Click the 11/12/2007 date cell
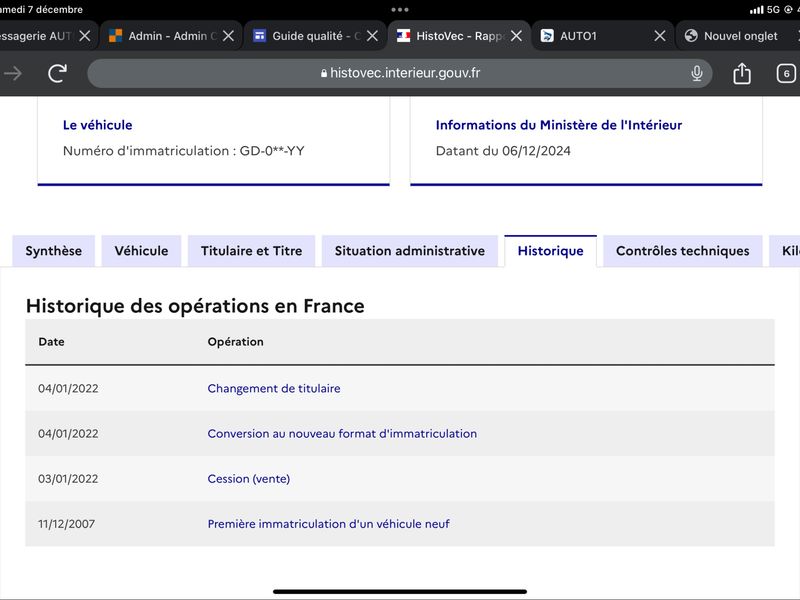The width and height of the screenshot is (800, 600). coord(66,524)
